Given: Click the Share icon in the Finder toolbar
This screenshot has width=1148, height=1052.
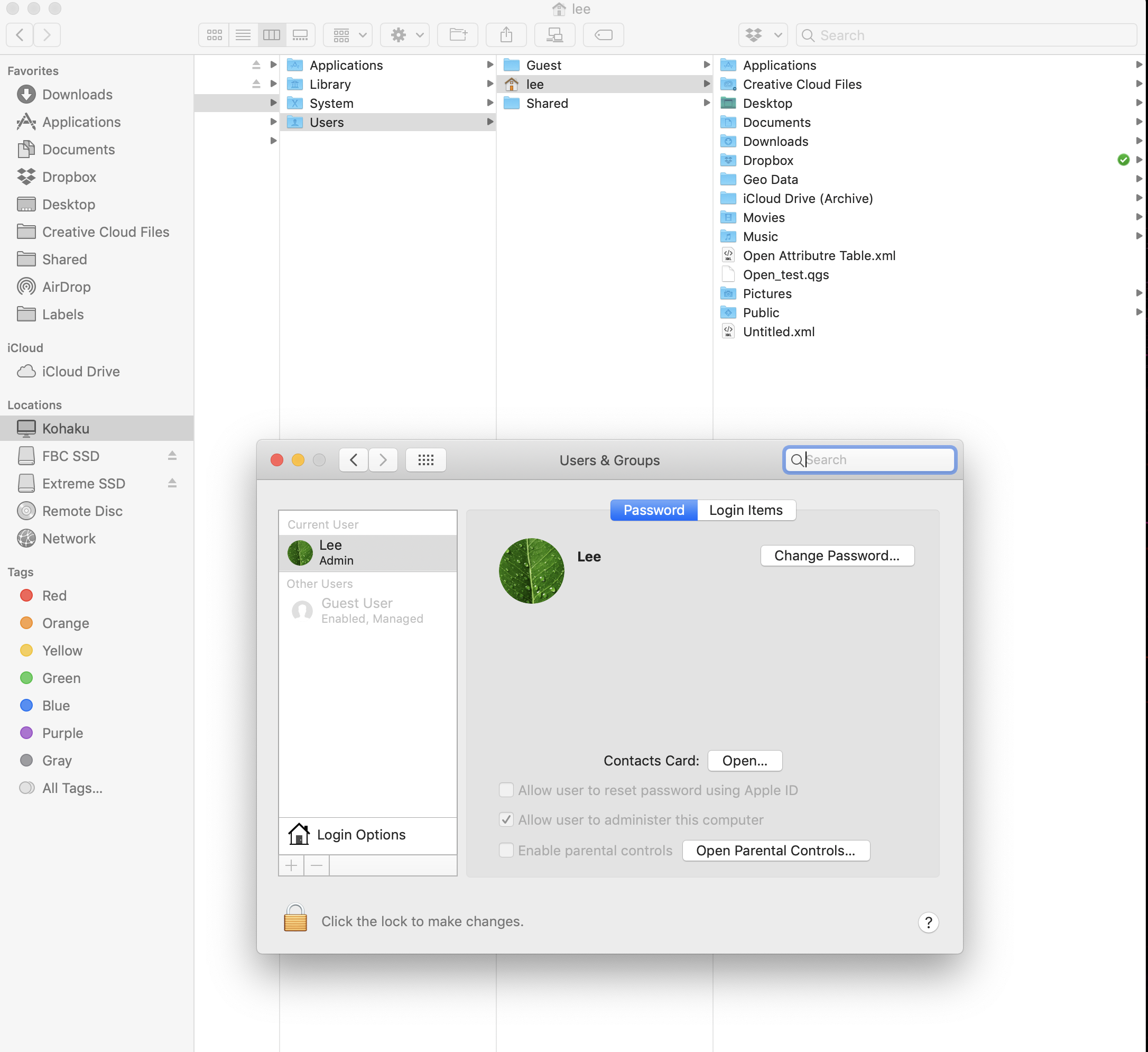Looking at the screenshot, I should pyautogui.click(x=506, y=35).
